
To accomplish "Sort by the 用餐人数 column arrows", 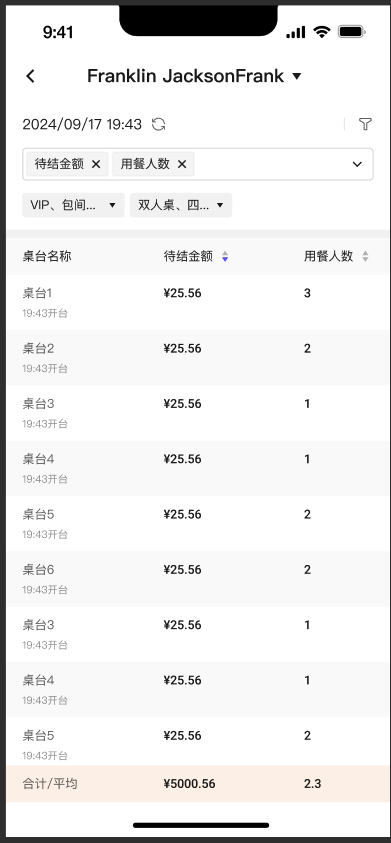I will click(366, 257).
